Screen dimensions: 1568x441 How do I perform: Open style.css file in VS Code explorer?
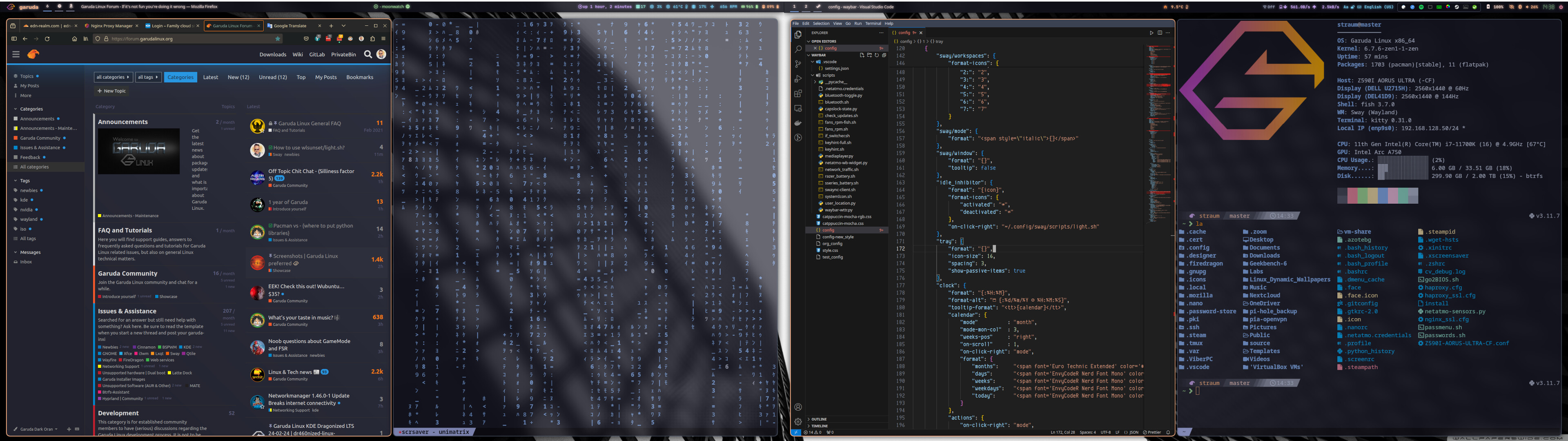click(x=830, y=250)
